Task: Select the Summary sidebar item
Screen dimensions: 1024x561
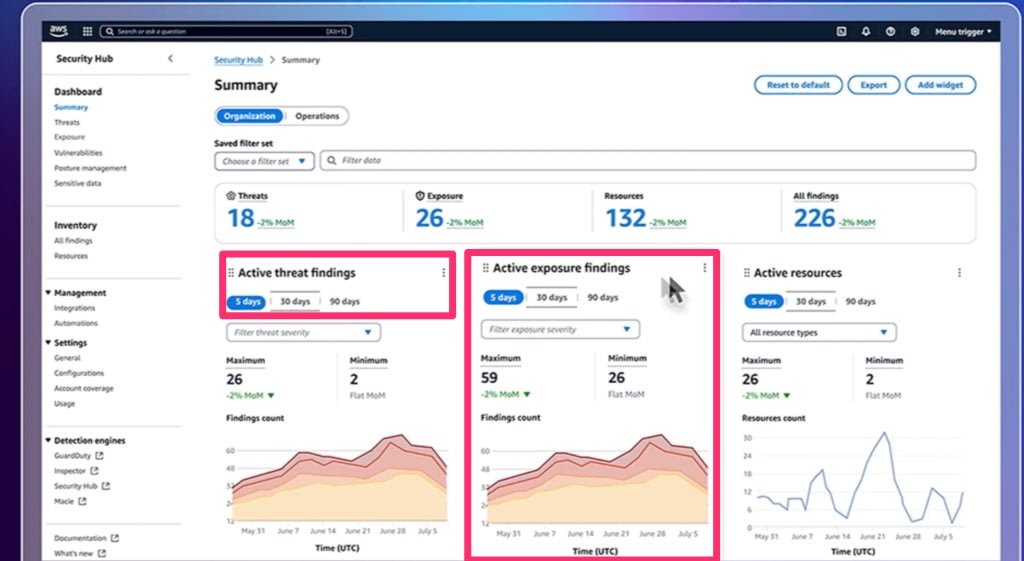Action: point(71,107)
